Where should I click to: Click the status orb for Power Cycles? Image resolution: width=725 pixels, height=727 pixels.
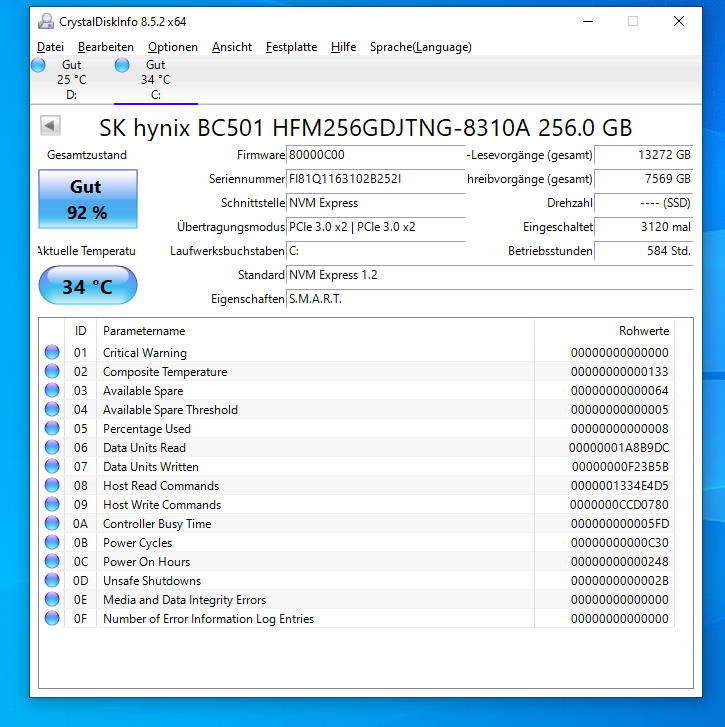point(52,542)
